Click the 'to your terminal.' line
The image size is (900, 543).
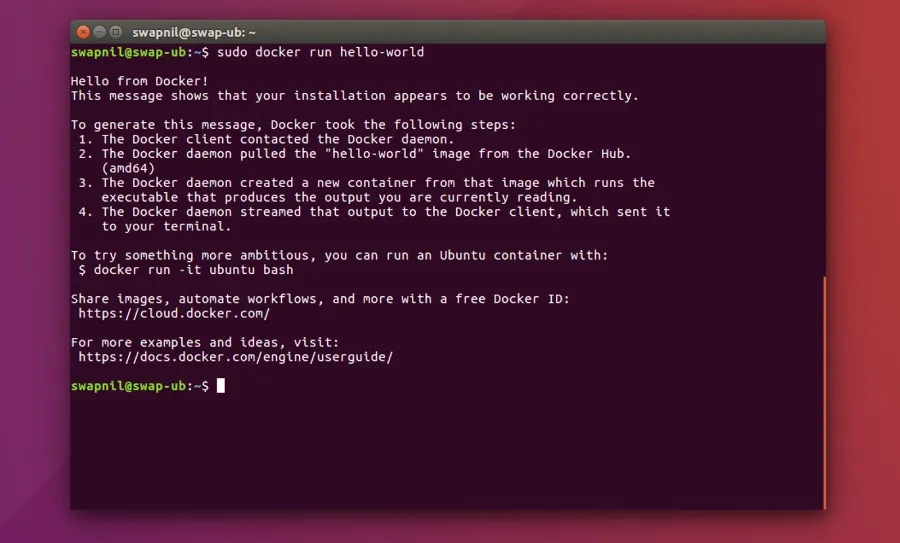click(x=166, y=226)
